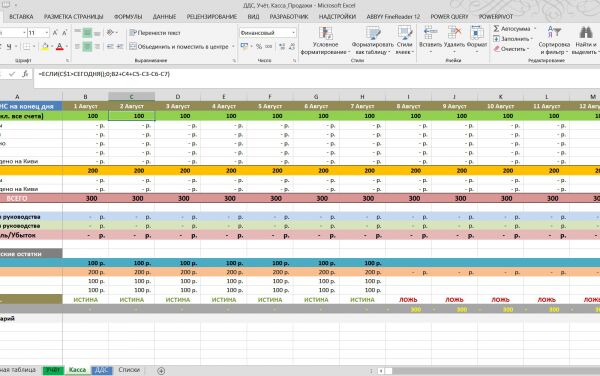The height and width of the screenshot is (376, 600).
Task: Confirm formula with the checkmark button
Action: tap(12, 74)
